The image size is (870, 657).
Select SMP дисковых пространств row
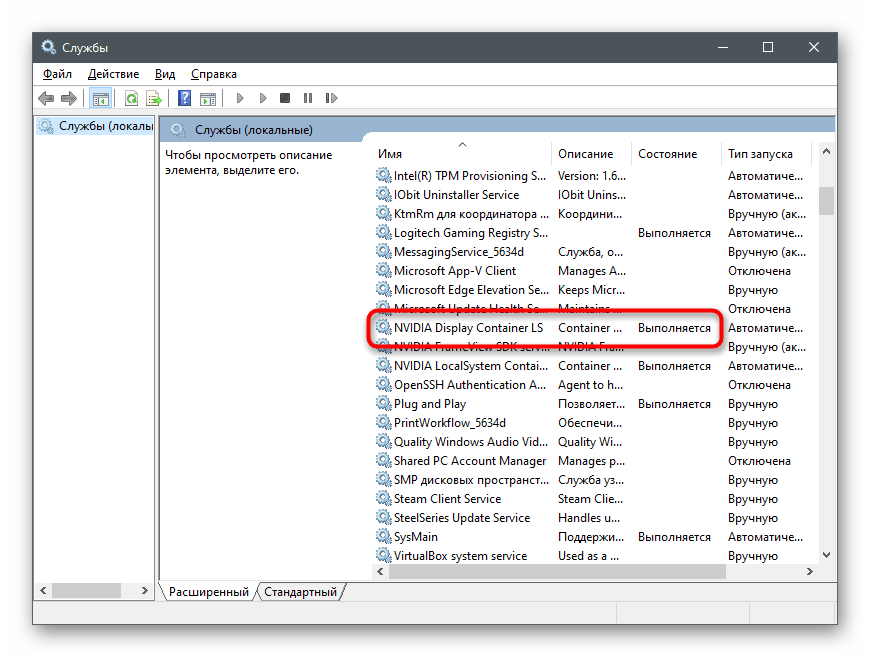tap(594, 480)
